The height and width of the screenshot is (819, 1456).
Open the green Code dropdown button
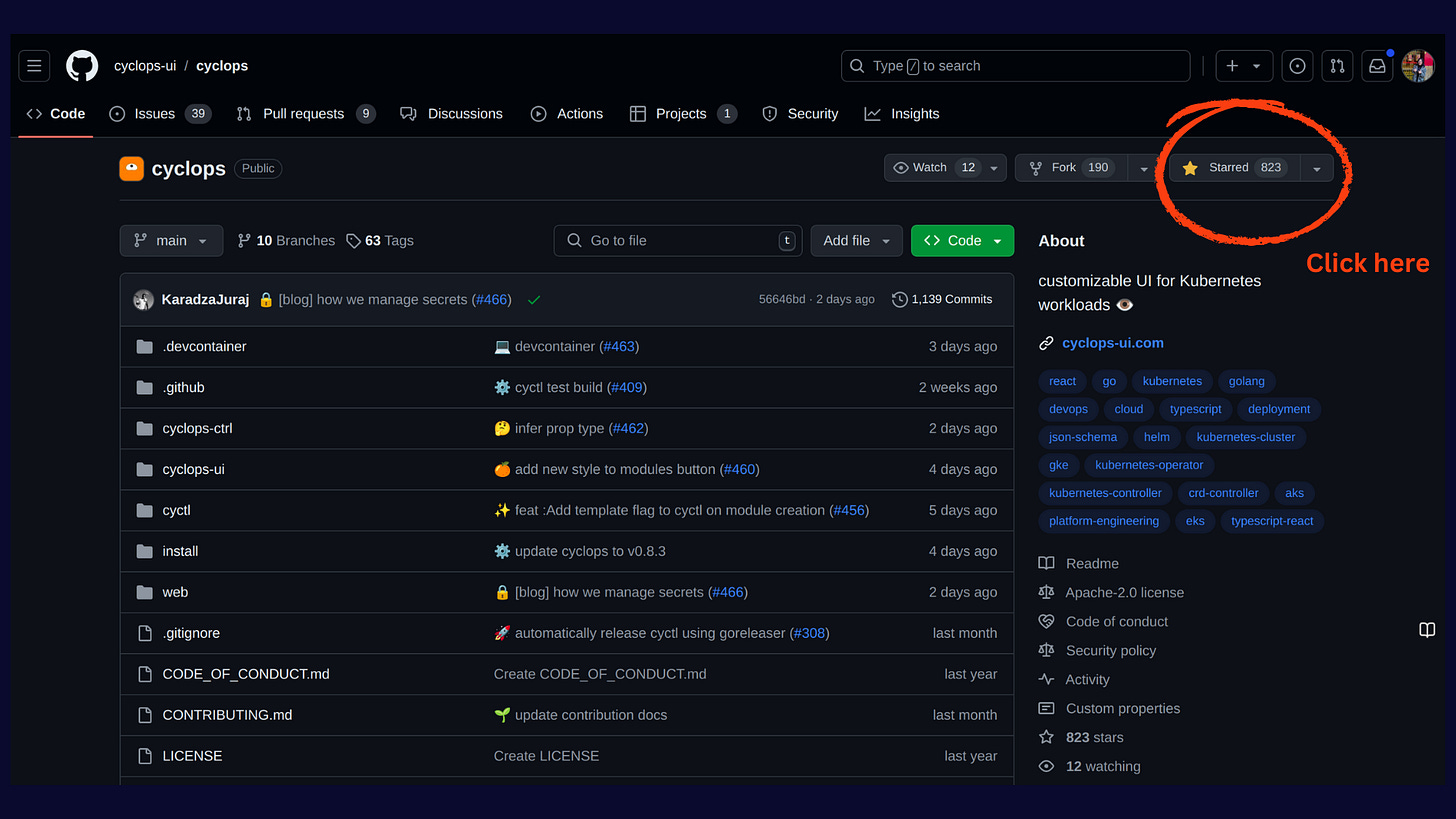(962, 241)
